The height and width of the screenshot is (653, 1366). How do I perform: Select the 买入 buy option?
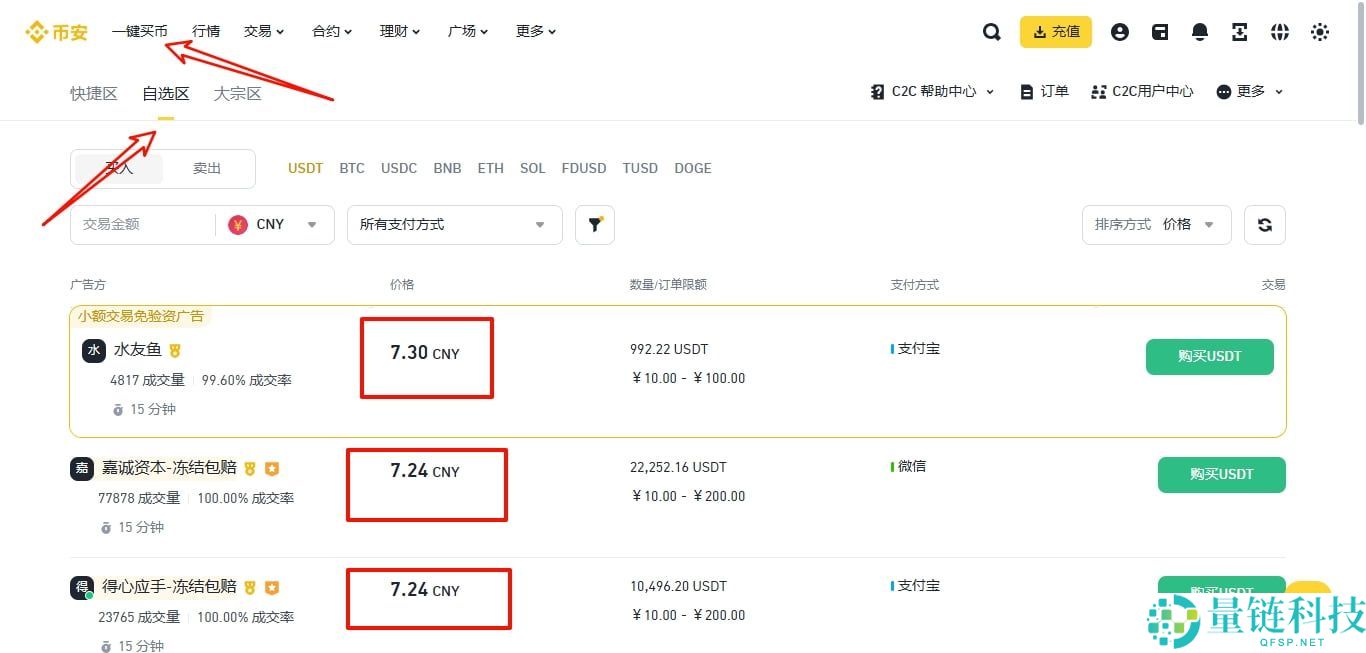point(118,168)
